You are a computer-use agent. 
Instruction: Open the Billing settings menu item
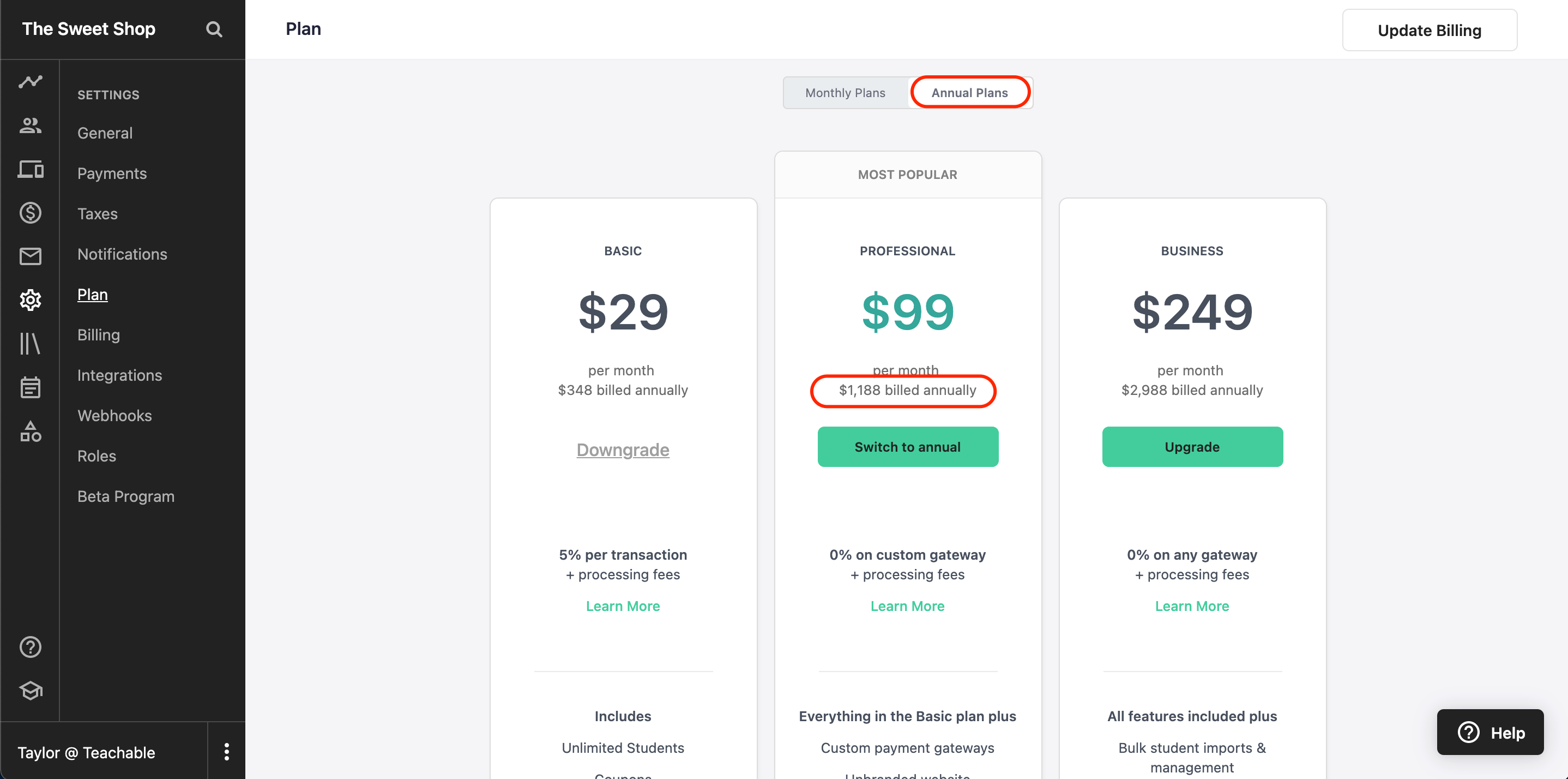[x=99, y=335]
